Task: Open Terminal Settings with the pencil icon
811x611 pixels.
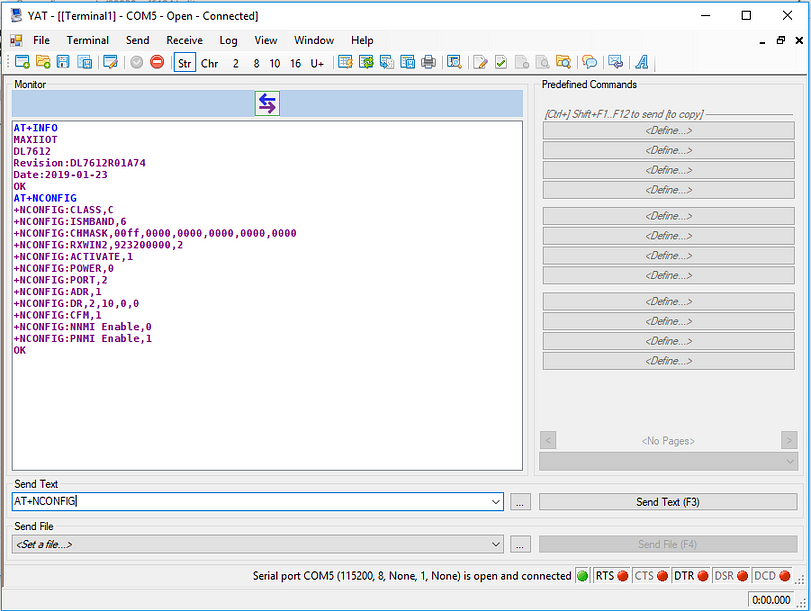Action: pos(110,63)
